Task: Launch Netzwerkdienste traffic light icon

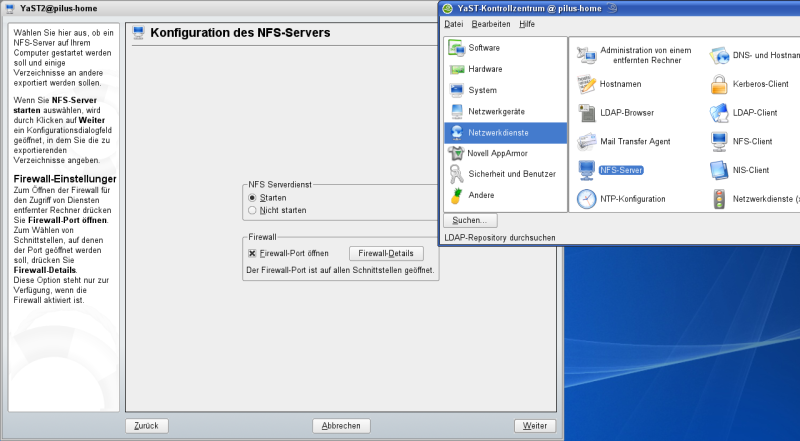Action: [x=719, y=199]
